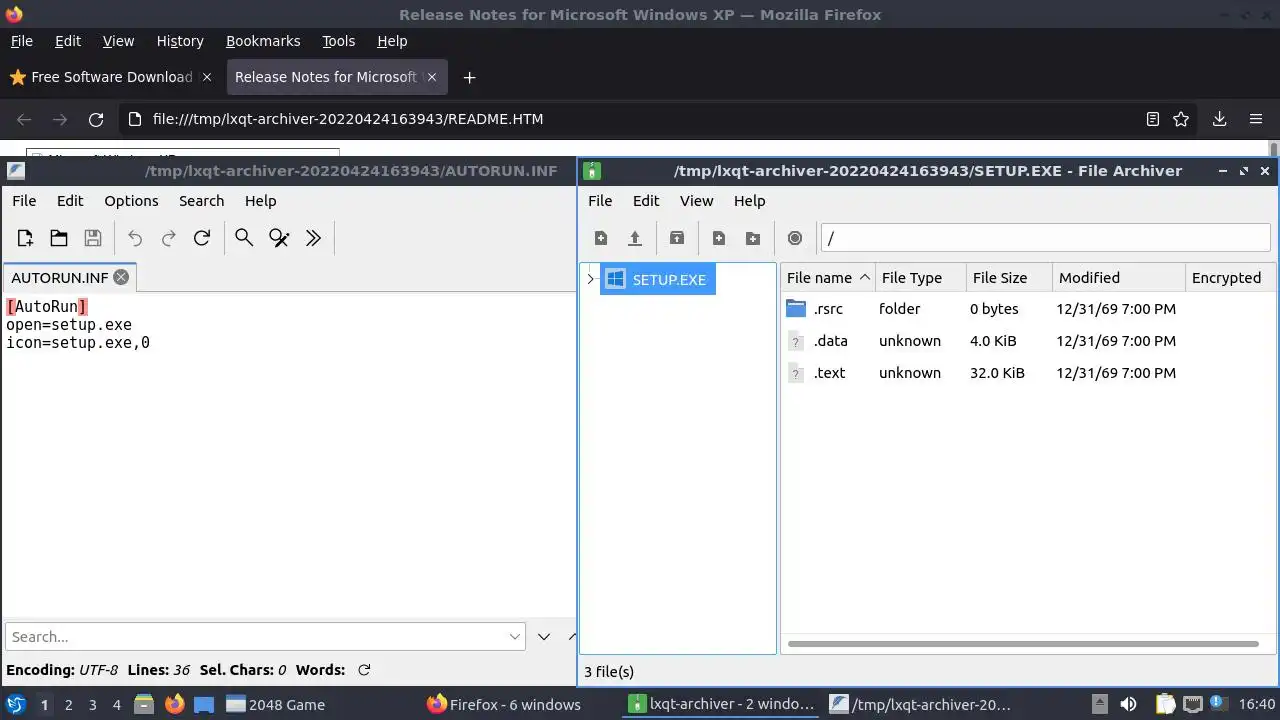The height and width of the screenshot is (720, 1280).
Task: Open File menu in File Archiver
Action: click(x=600, y=200)
